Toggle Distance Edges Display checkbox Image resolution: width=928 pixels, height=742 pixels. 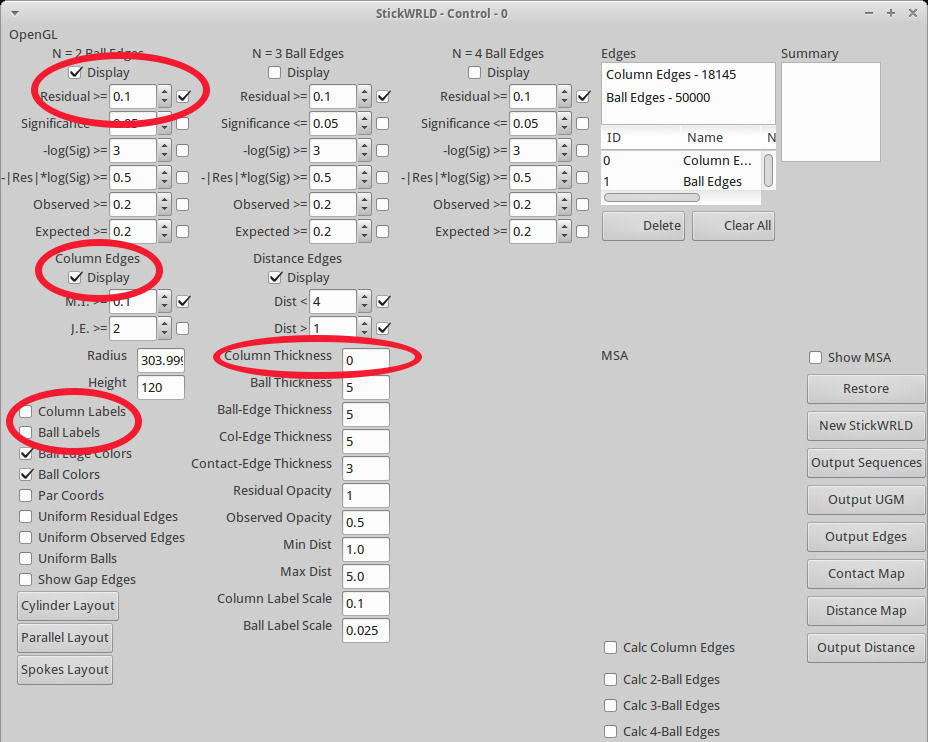(x=275, y=278)
